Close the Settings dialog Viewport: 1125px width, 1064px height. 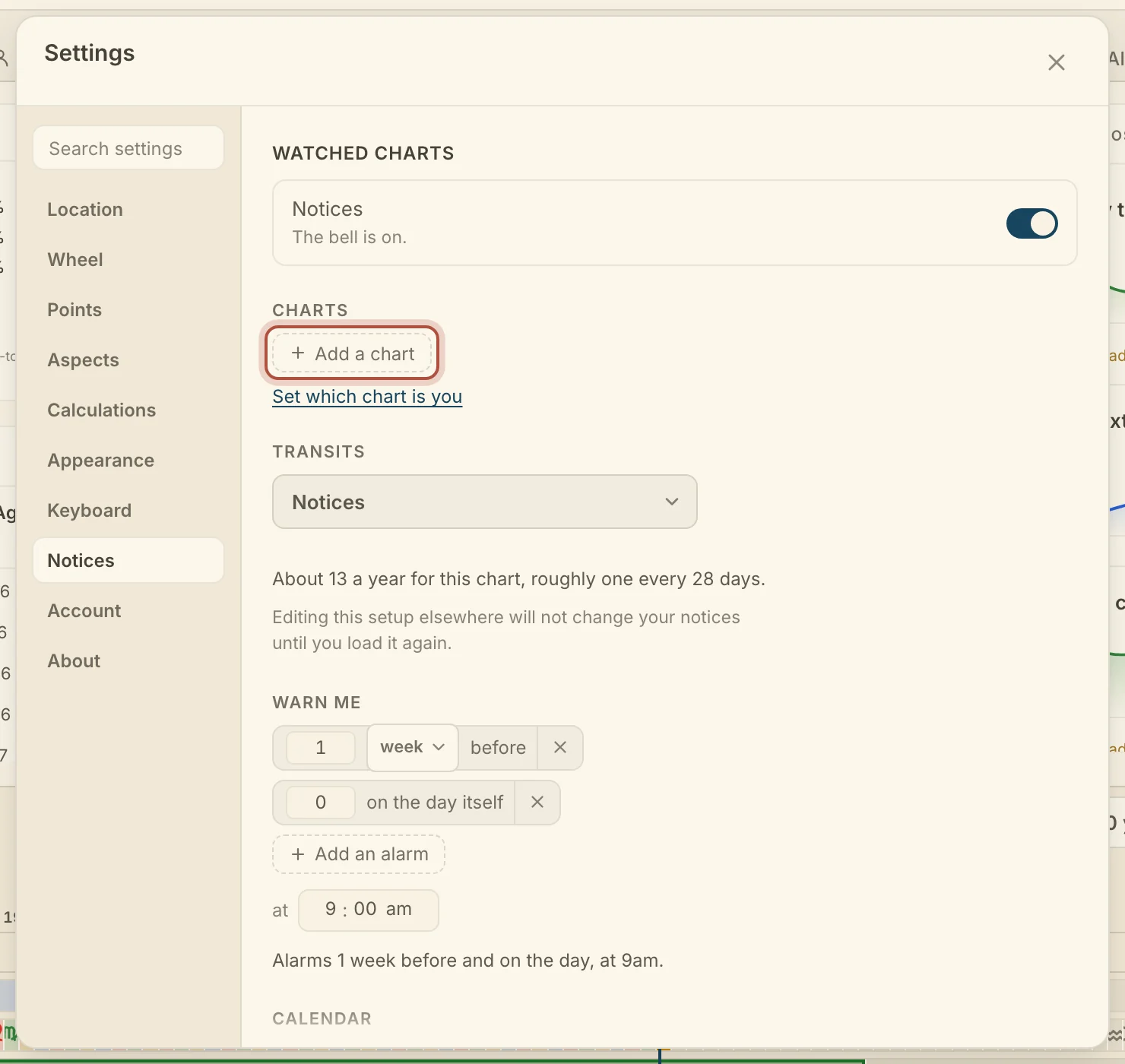point(1056,62)
